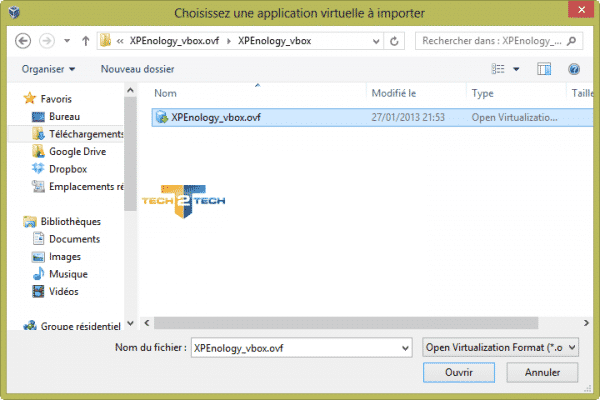Screen dimensions: 600x400
Task: Click the Musique note icon
Action: tap(38, 274)
